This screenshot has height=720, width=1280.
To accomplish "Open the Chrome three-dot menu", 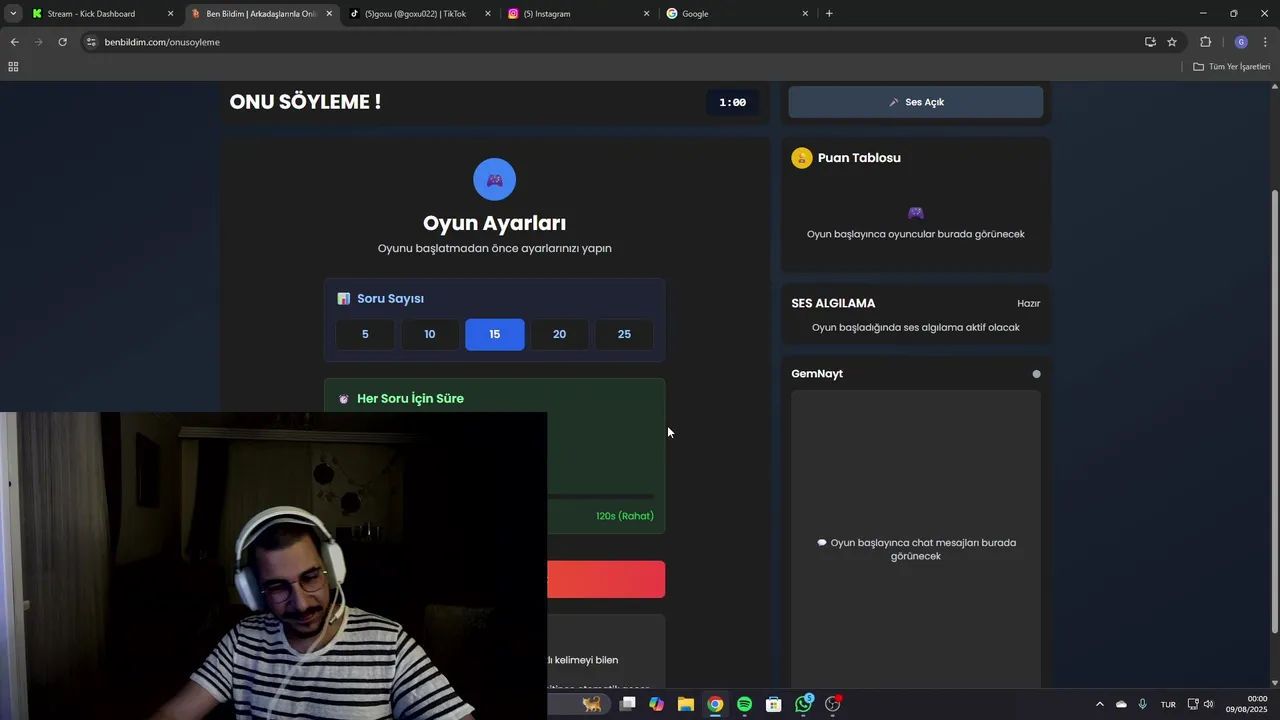I will [1266, 42].
